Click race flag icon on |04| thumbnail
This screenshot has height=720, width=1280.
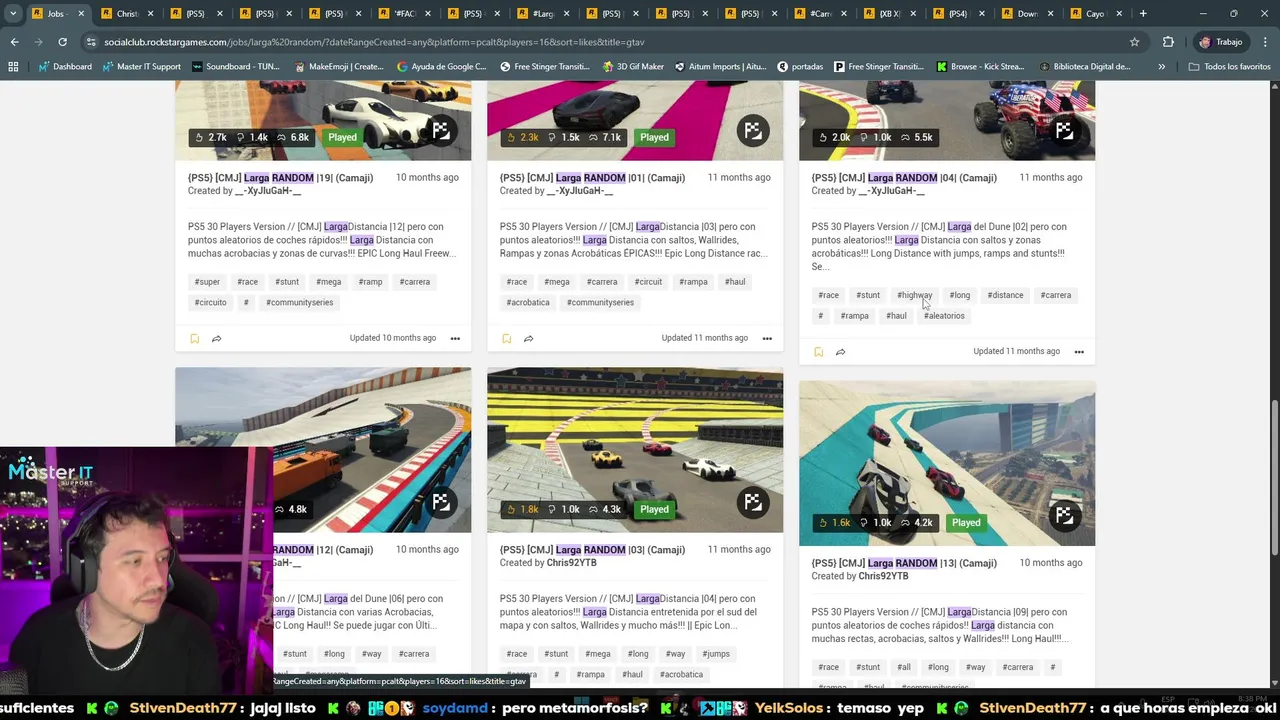tap(1065, 131)
